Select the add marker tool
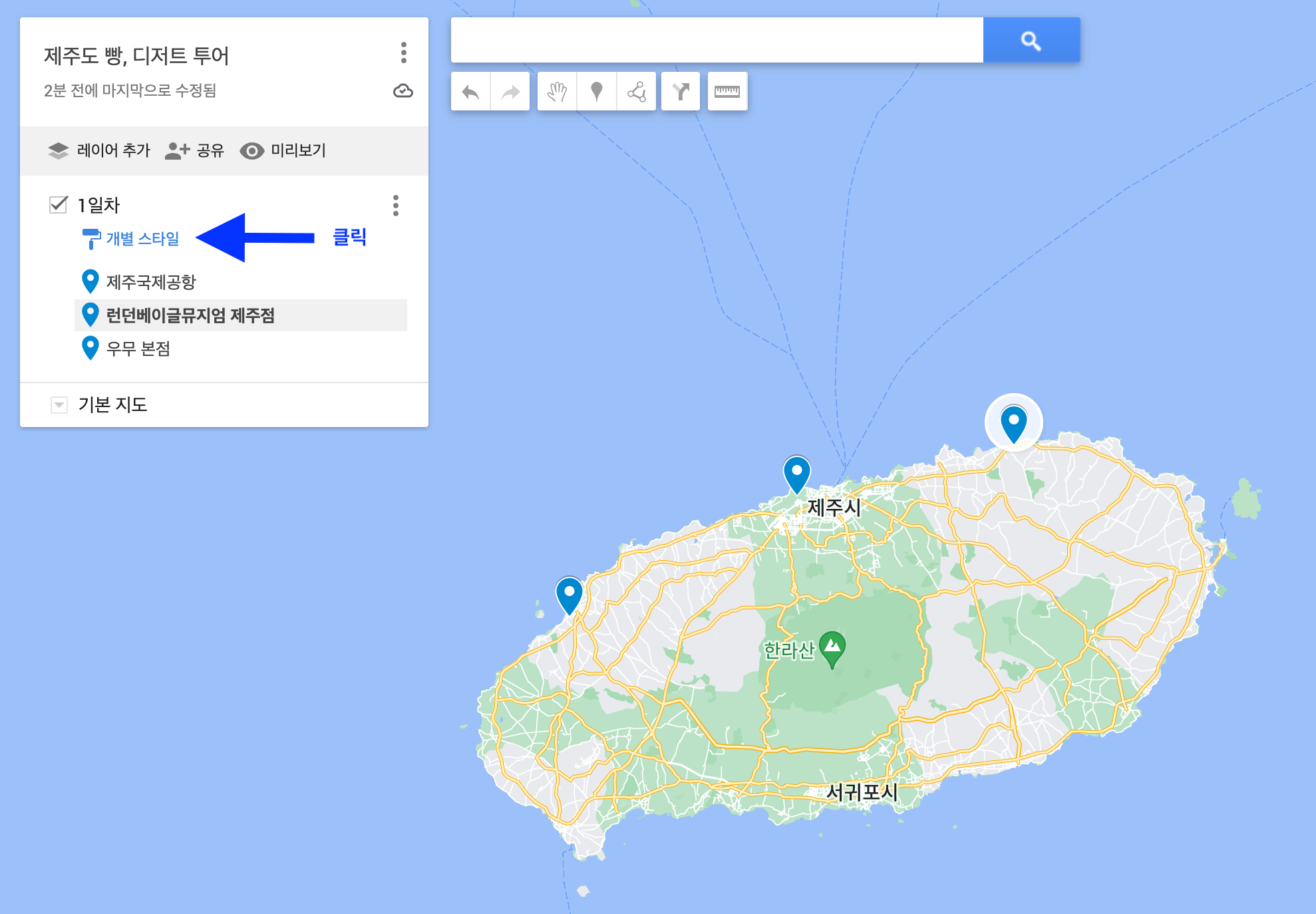Image resolution: width=1316 pixels, height=914 pixels. tap(596, 91)
